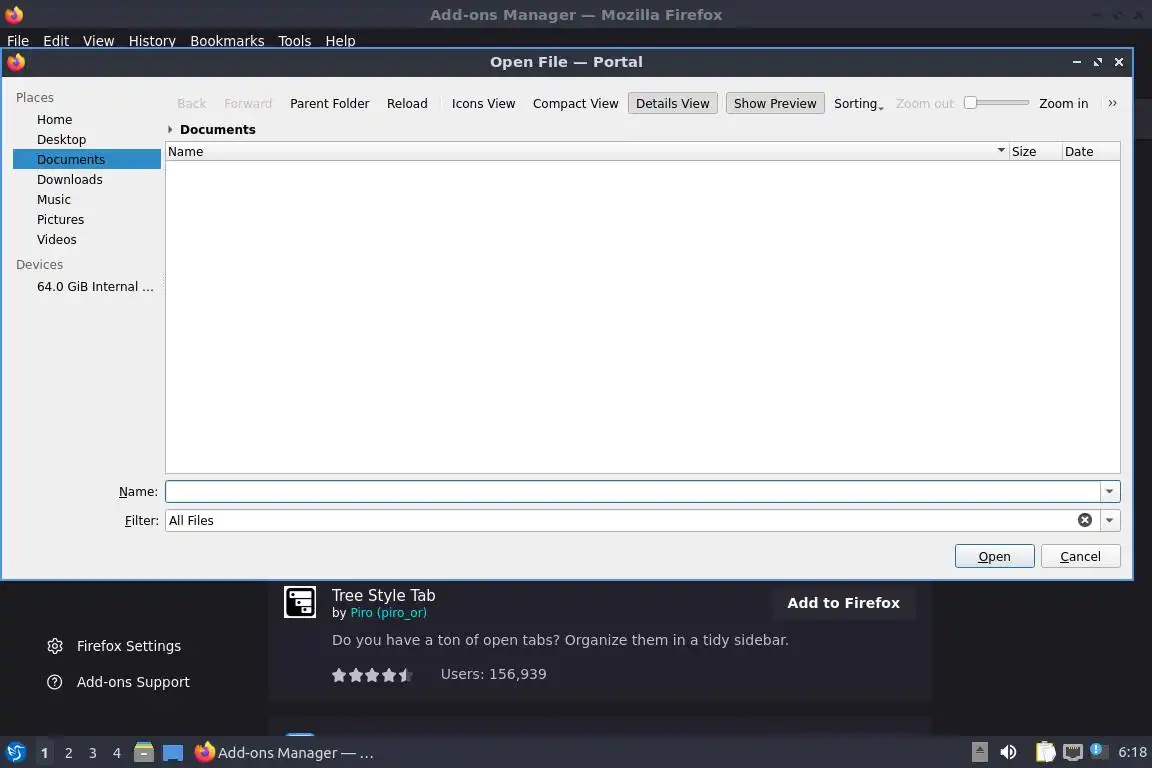Open the History menu
1152x768 pixels.
pos(152,41)
